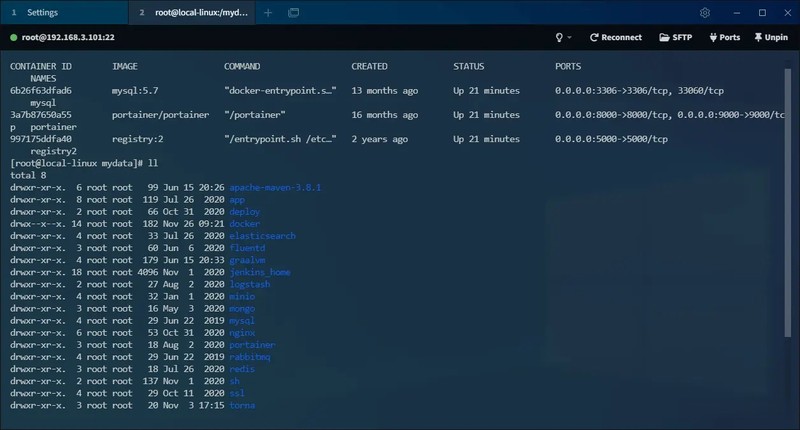The image size is (800, 430).
Task: Click the redis directory name
Action: (x=242, y=369)
